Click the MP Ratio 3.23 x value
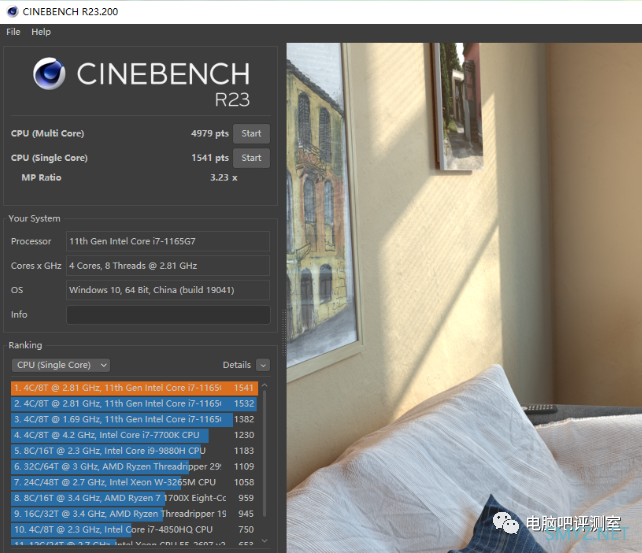 pyautogui.click(x=224, y=178)
